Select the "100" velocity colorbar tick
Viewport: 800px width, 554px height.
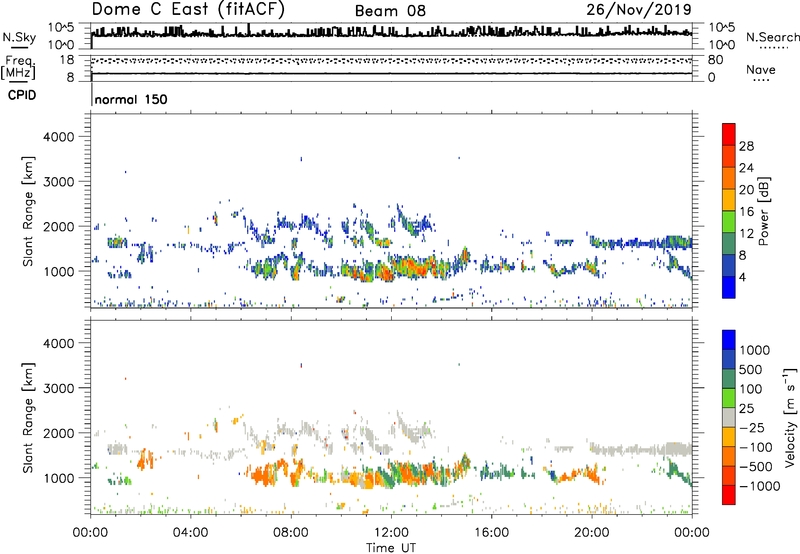(751, 389)
